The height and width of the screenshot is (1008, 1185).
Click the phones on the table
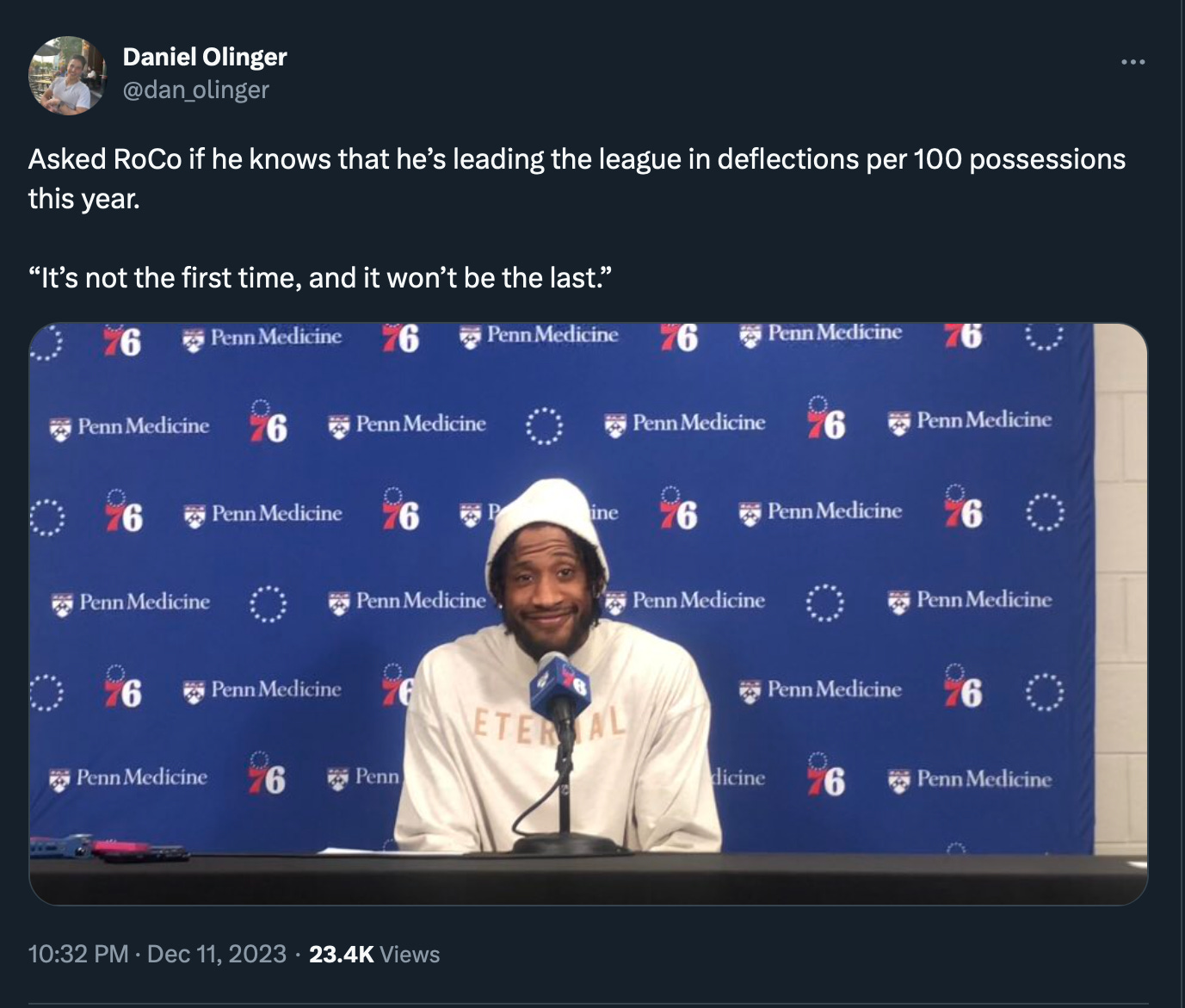pyautogui.click(x=110, y=848)
